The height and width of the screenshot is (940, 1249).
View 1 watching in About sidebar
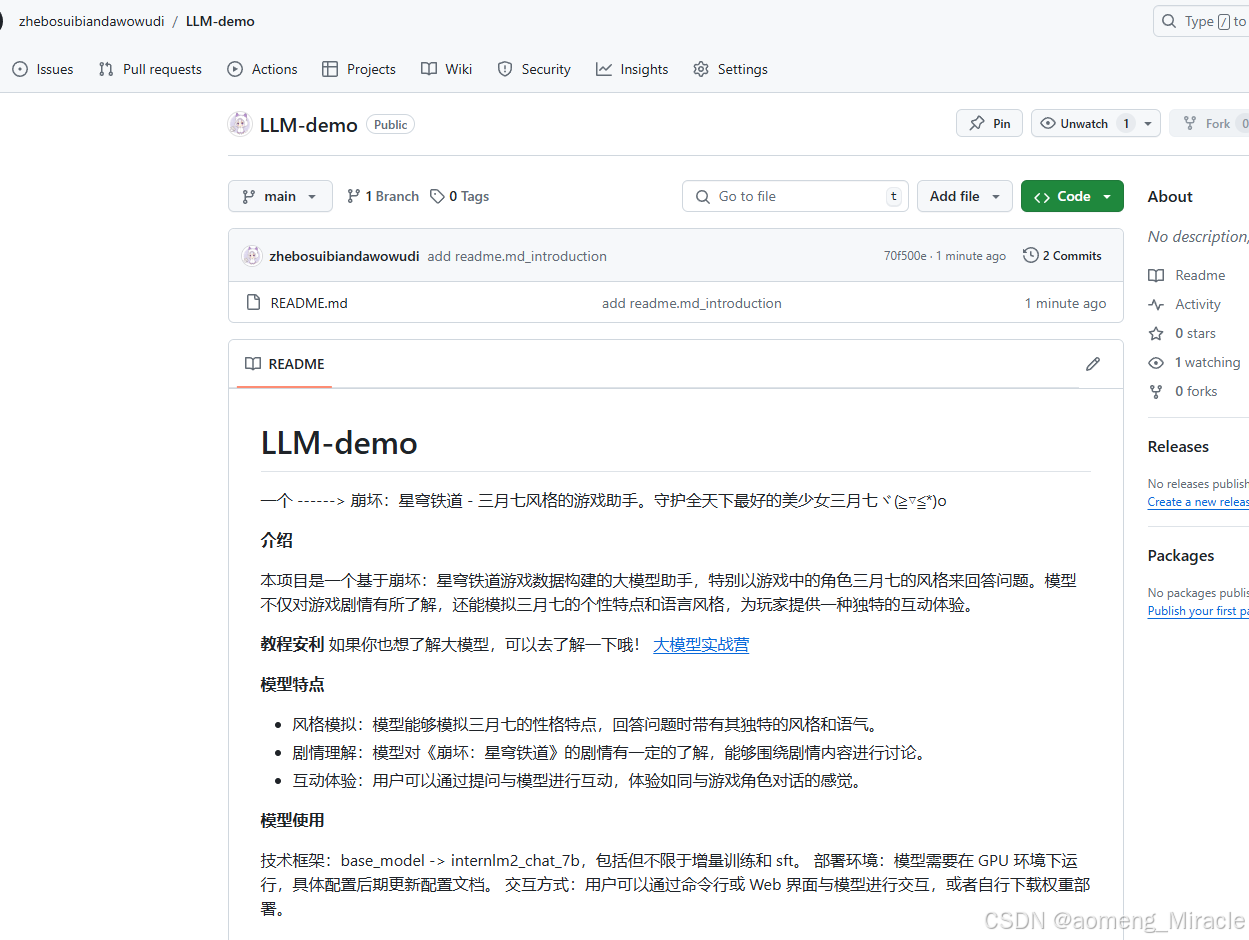point(1194,362)
